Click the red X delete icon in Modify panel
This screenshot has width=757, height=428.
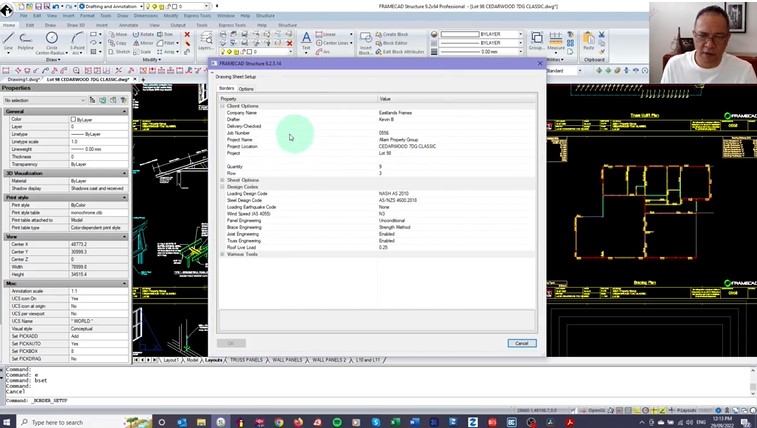point(187,34)
